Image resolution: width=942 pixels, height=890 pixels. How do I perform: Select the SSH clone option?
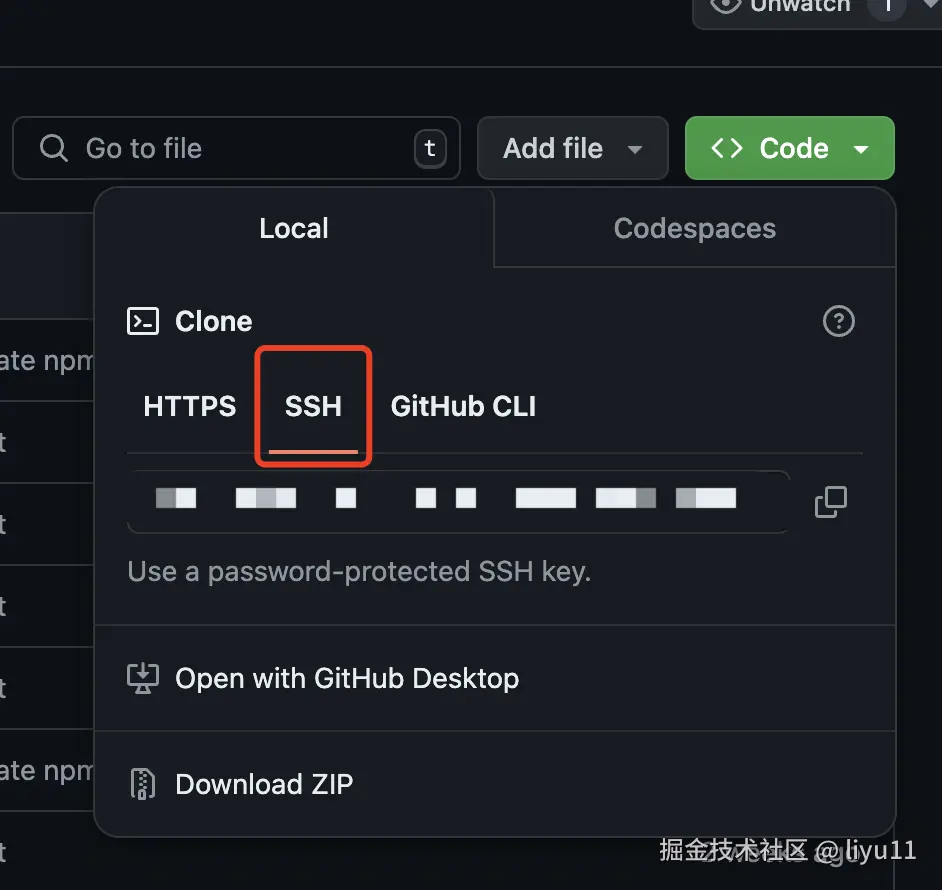313,406
